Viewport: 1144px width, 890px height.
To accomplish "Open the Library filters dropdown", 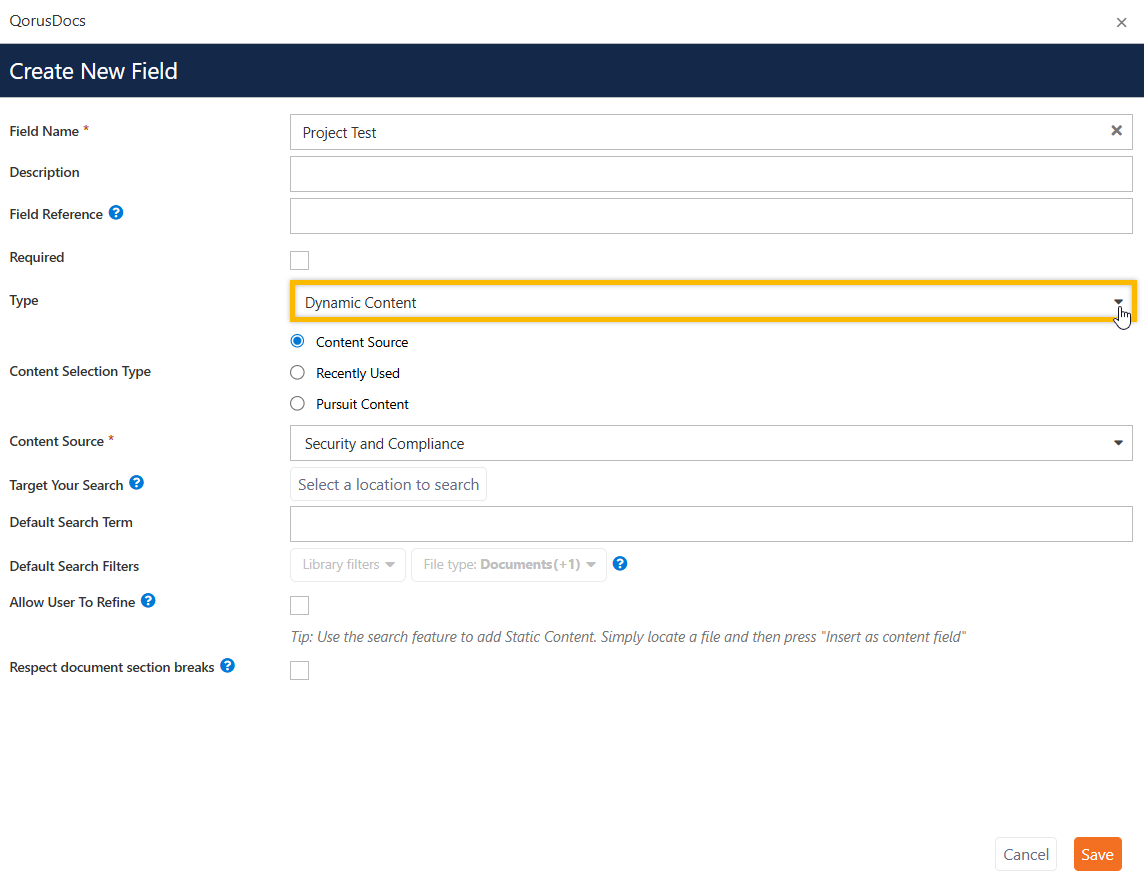I will (348, 565).
